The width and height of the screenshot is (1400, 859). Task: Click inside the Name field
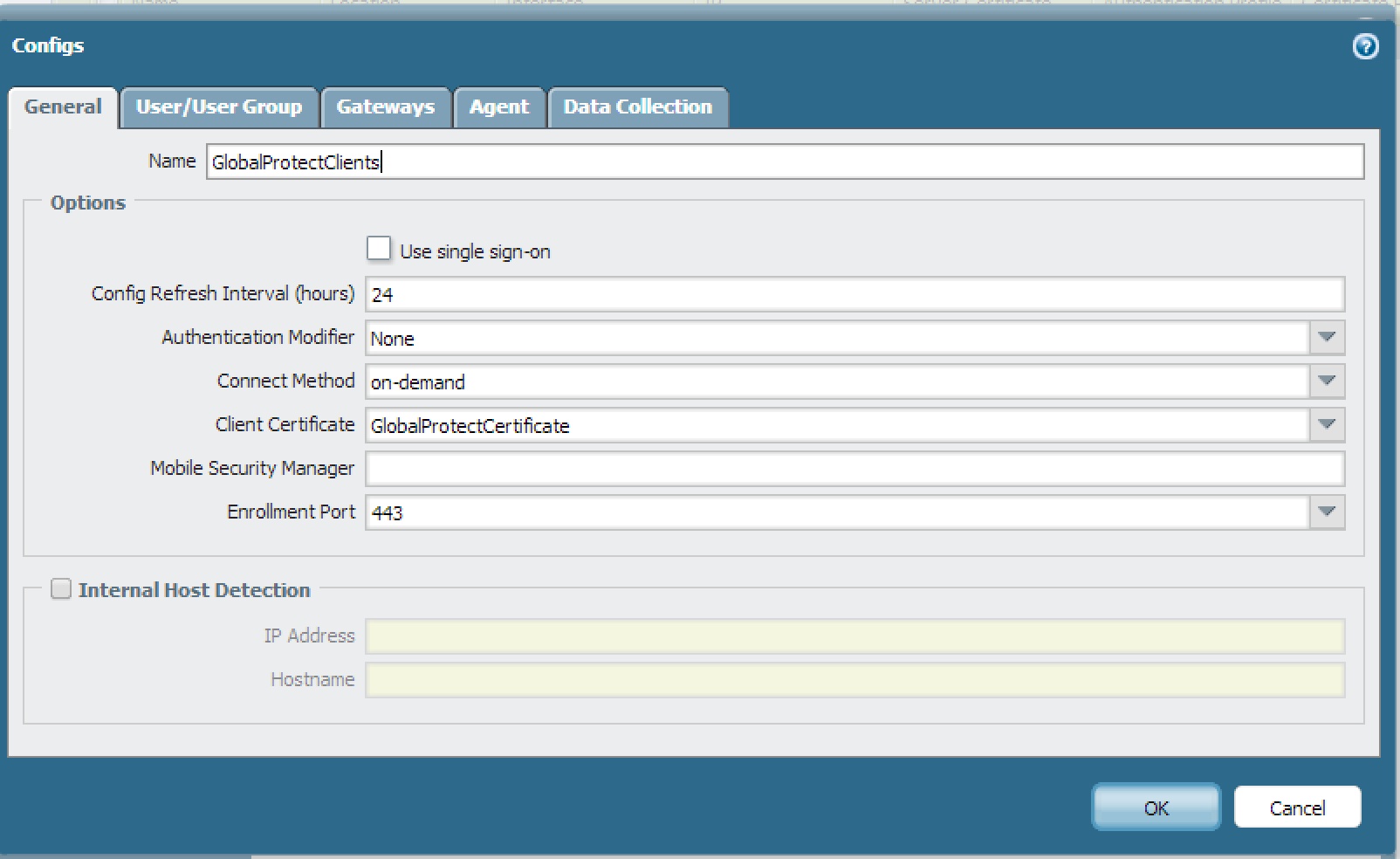coord(611,161)
